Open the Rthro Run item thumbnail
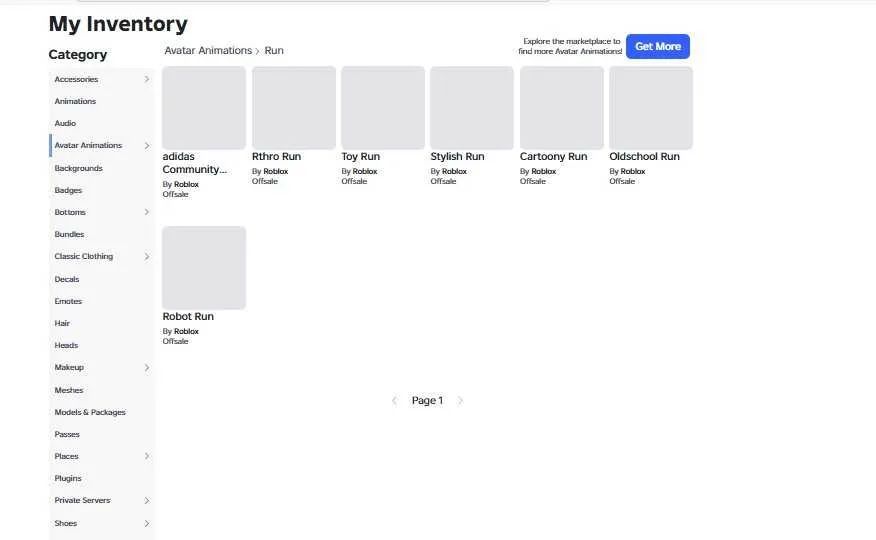 tap(294, 108)
